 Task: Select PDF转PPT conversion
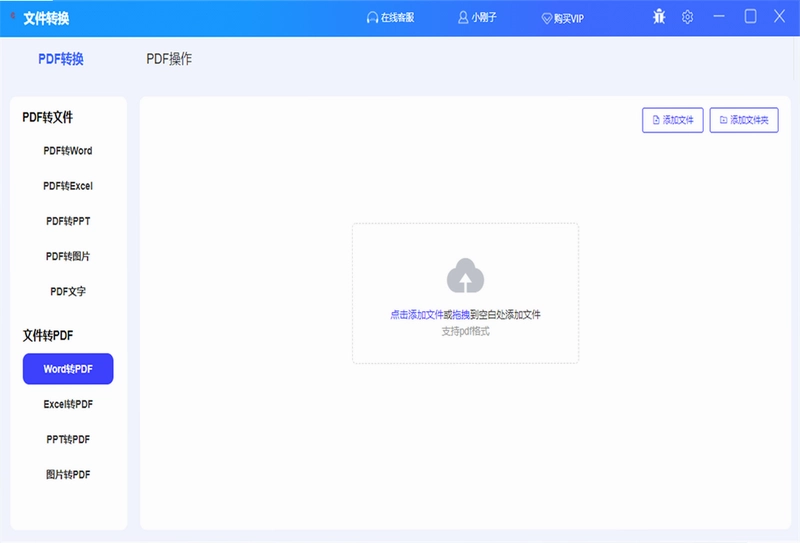(x=68, y=221)
